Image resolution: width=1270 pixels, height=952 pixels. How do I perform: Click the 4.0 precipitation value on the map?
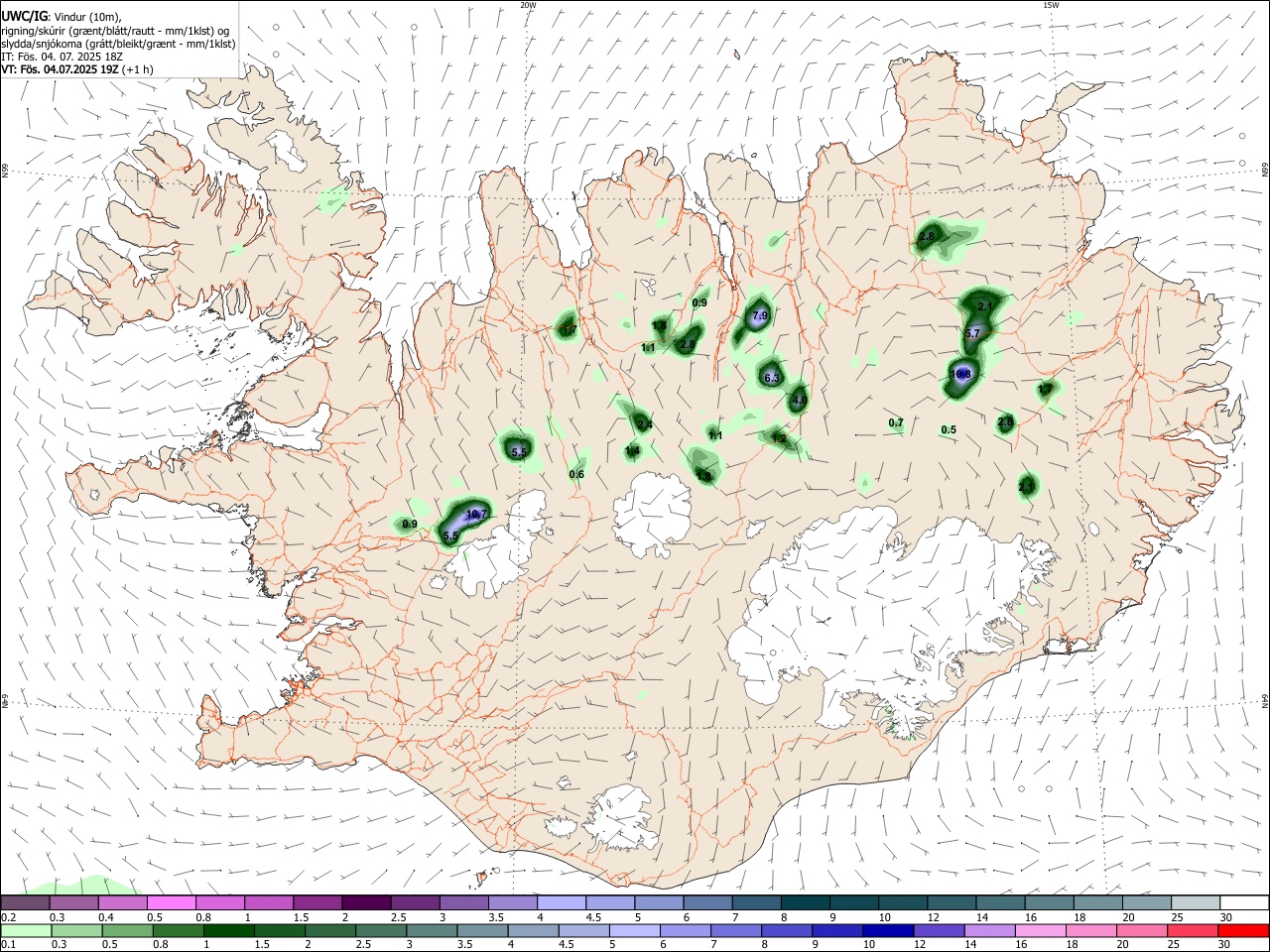coord(799,401)
